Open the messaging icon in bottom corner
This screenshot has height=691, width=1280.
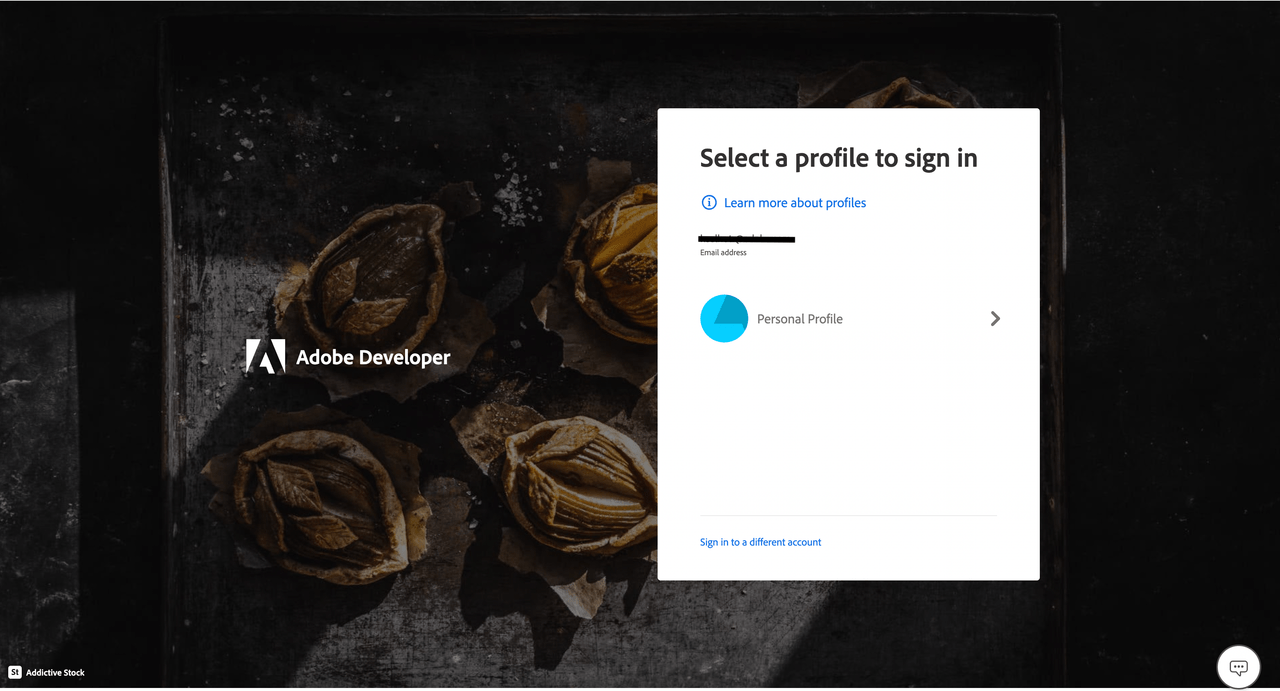point(1238,666)
